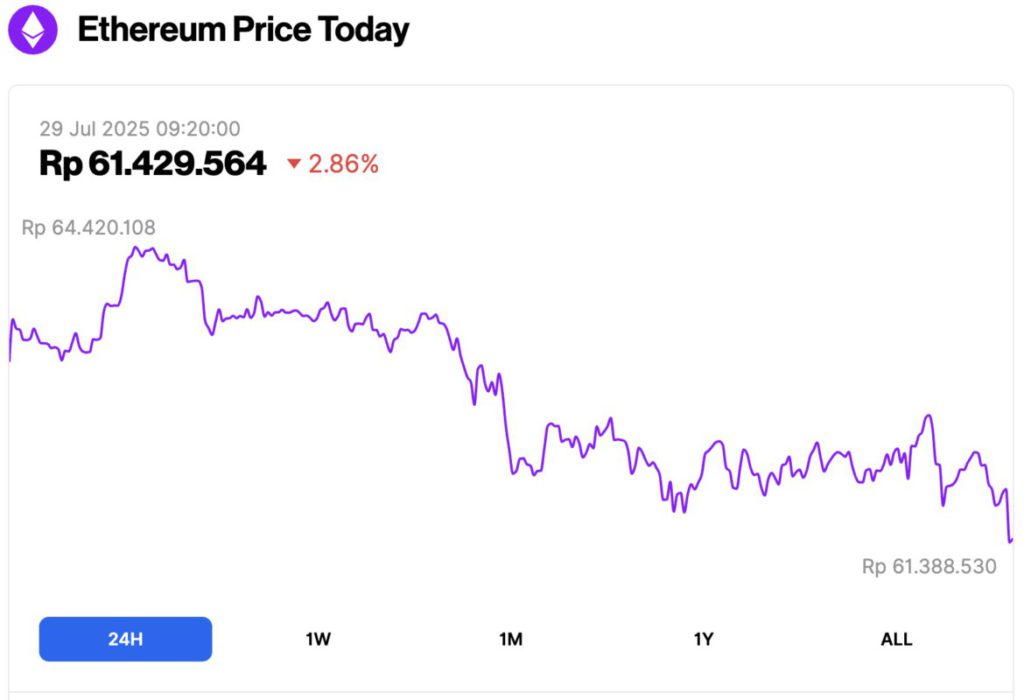Switch to the 1W timeframe
The height and width of the screenshot is (700, 1024).
pyautogui.click(x=317, y=638)
